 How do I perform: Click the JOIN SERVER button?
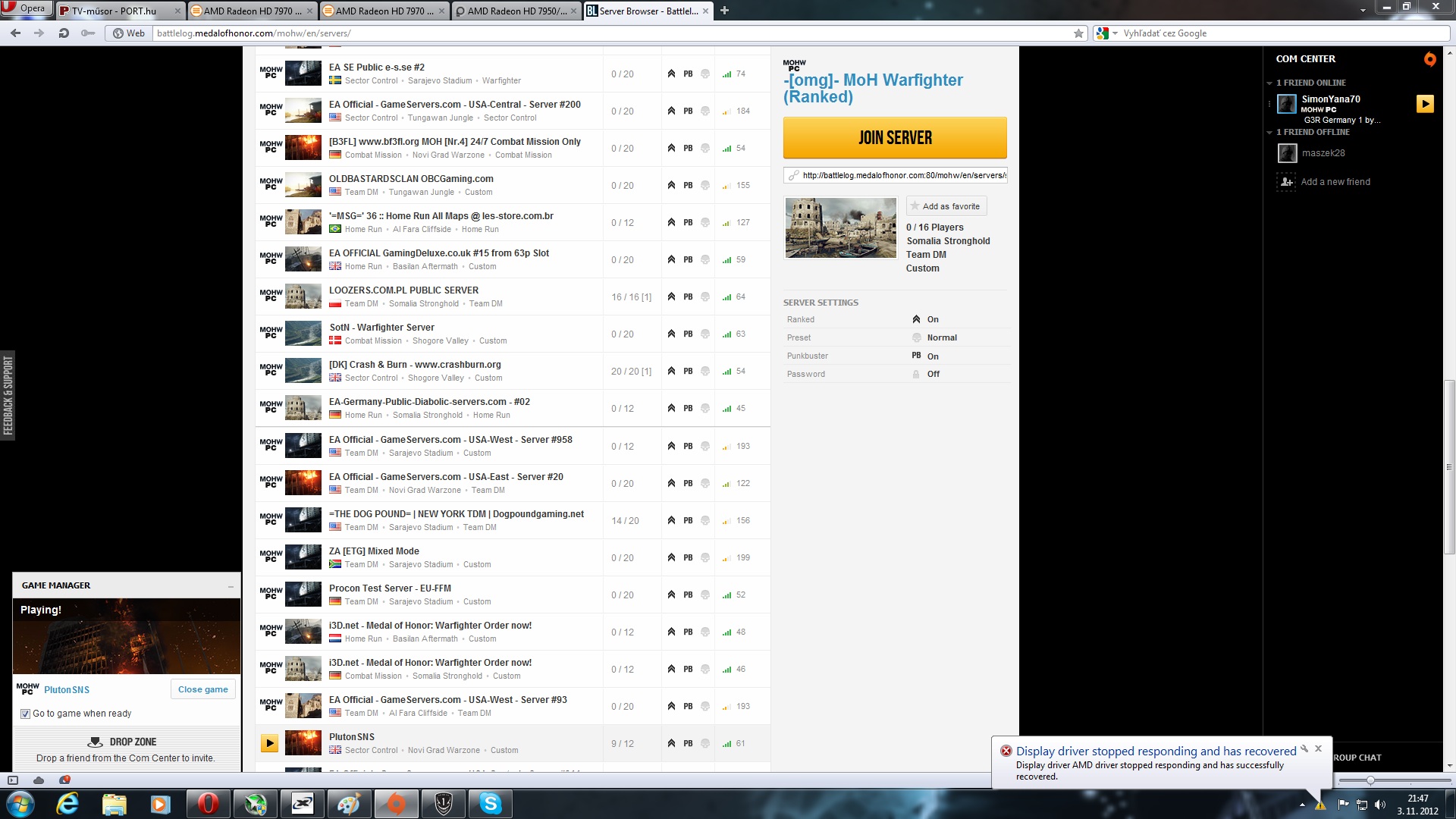tap(895, 138)
